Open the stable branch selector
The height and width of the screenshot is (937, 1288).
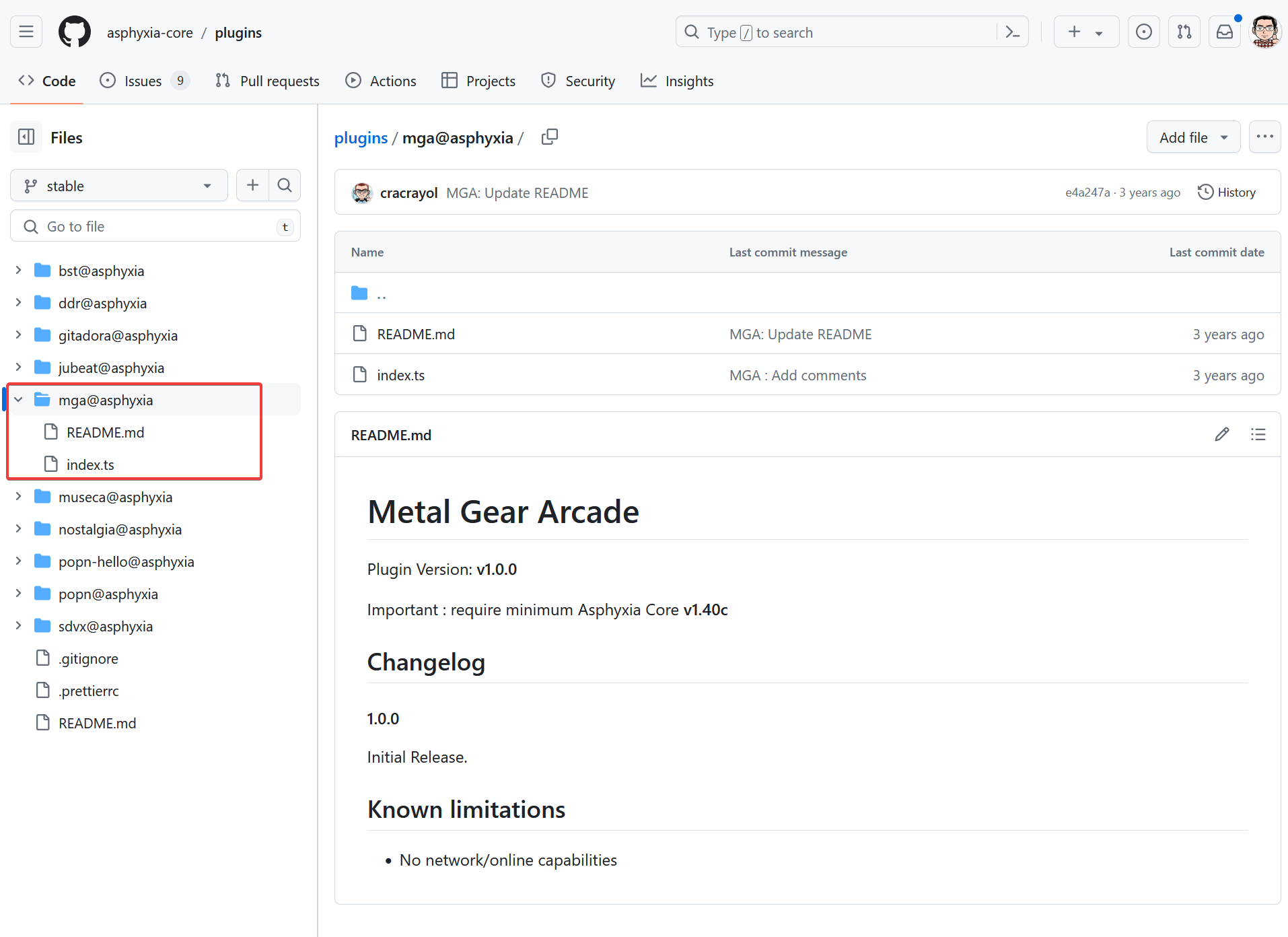pos(119,185)
